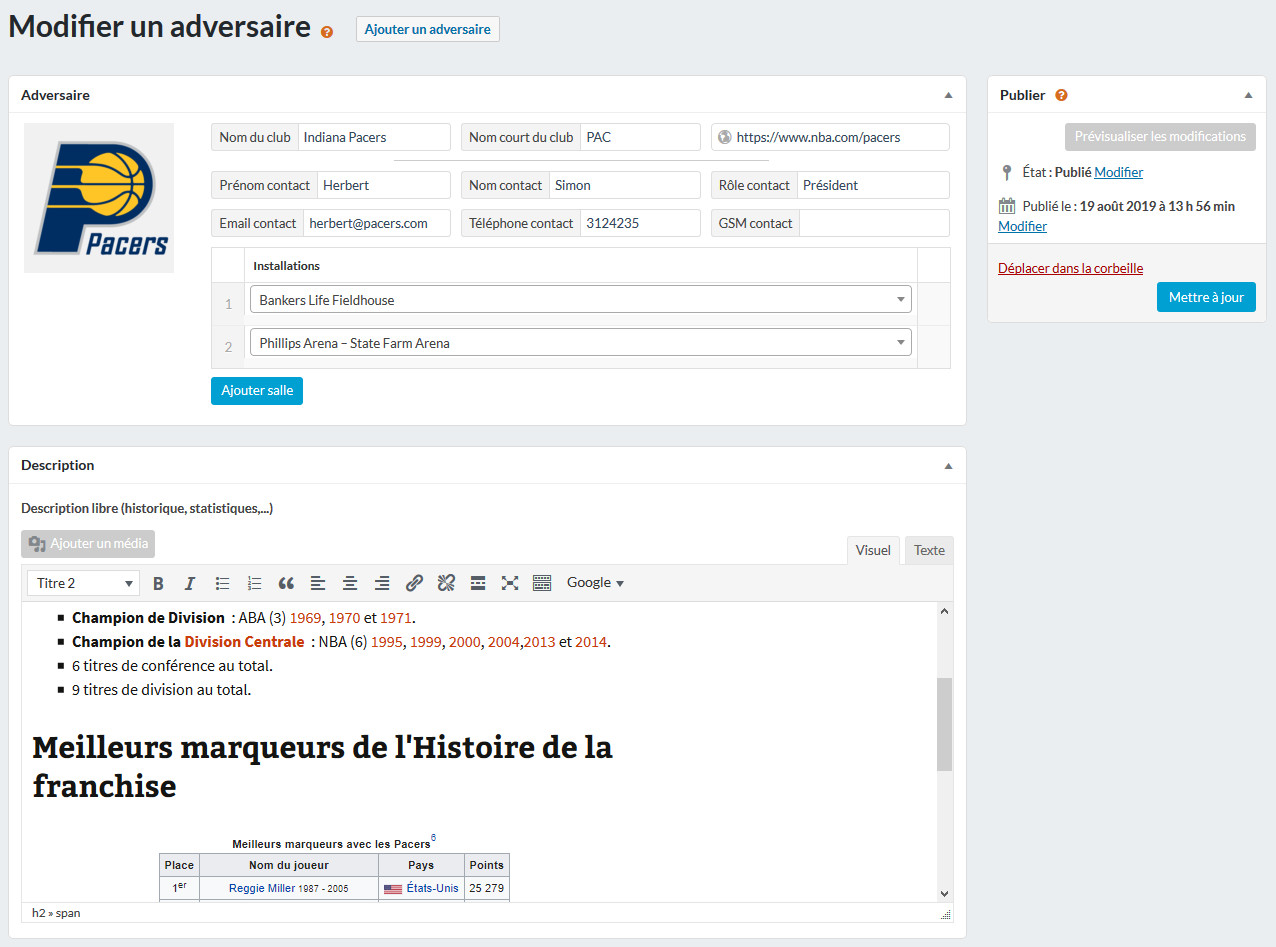Click Modifier next to État Publié
This screenshot has width=1276, height=947.
1118,172
